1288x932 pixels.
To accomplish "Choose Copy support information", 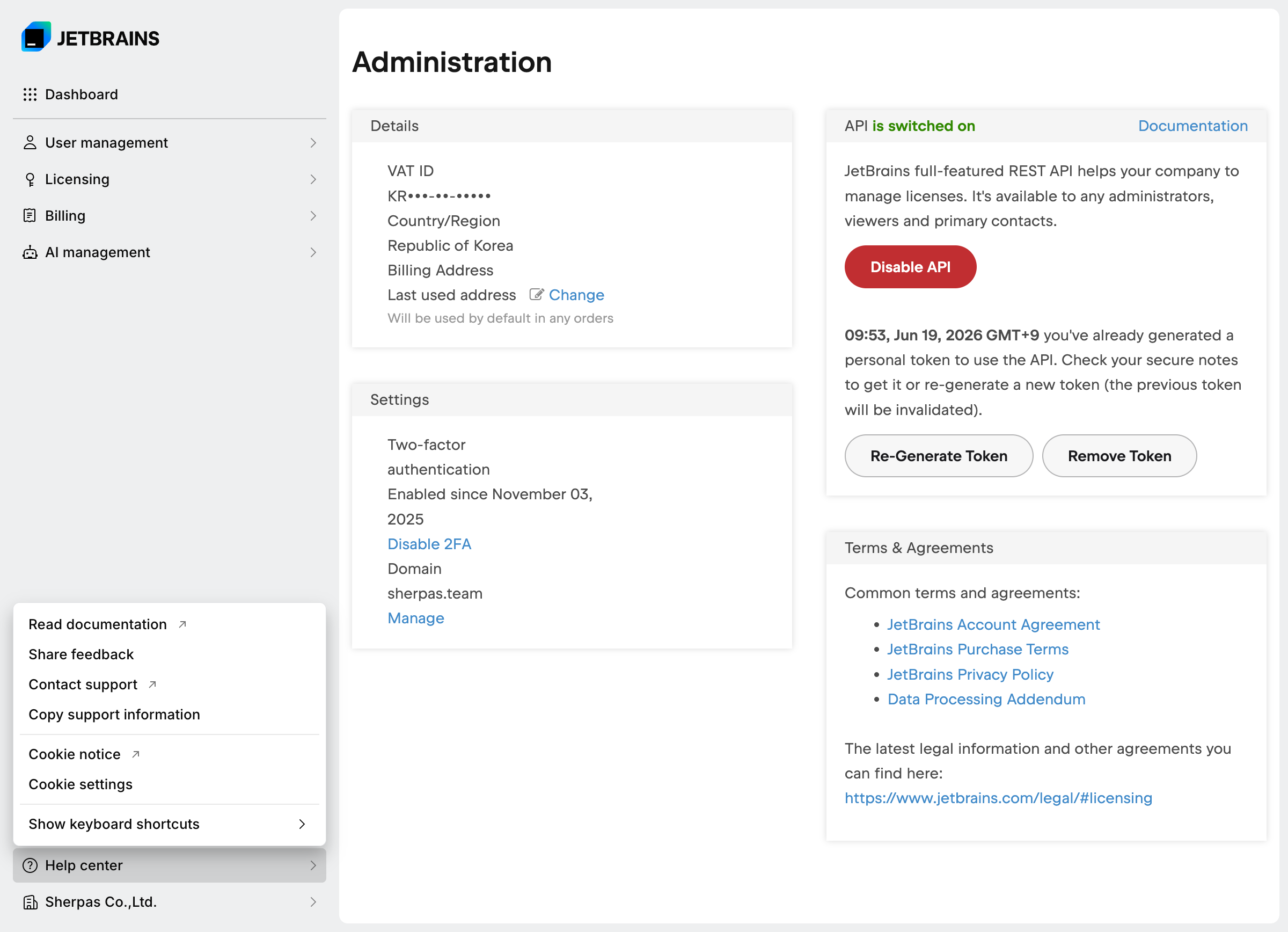I will click(x=169, y=715).
